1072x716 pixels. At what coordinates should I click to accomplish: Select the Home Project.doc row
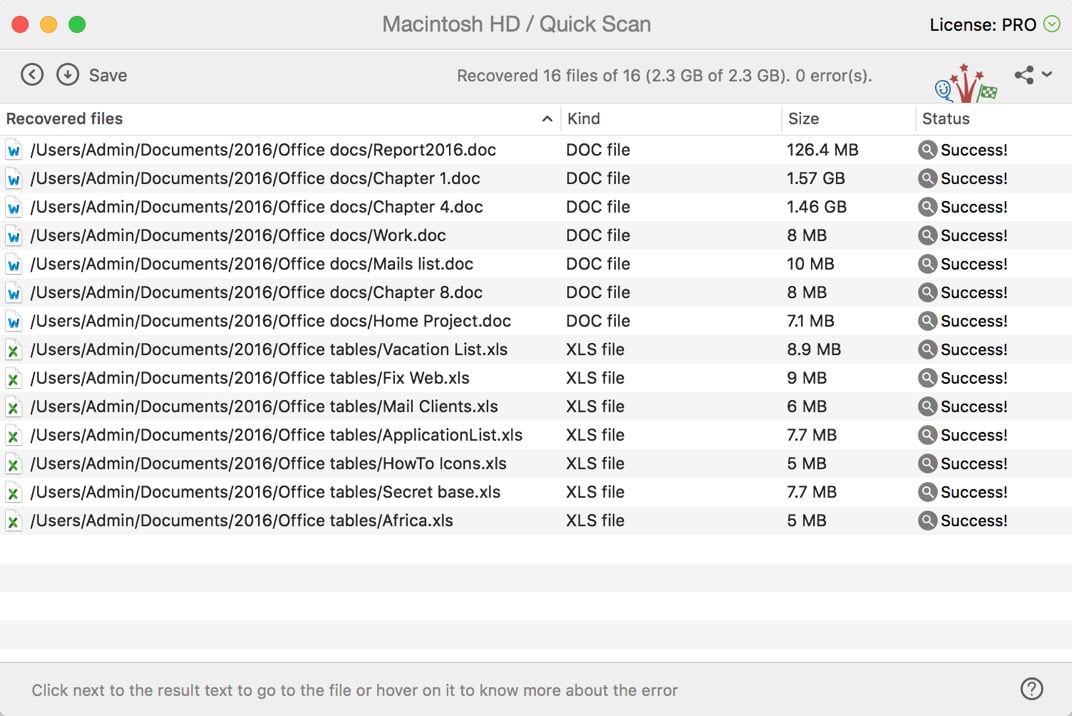(536, 321)
